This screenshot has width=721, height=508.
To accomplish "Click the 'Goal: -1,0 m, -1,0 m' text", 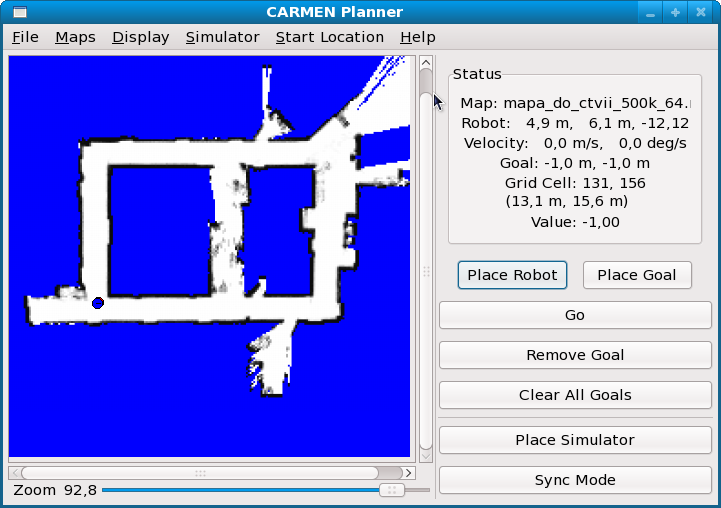I will [x=575, y=163].
